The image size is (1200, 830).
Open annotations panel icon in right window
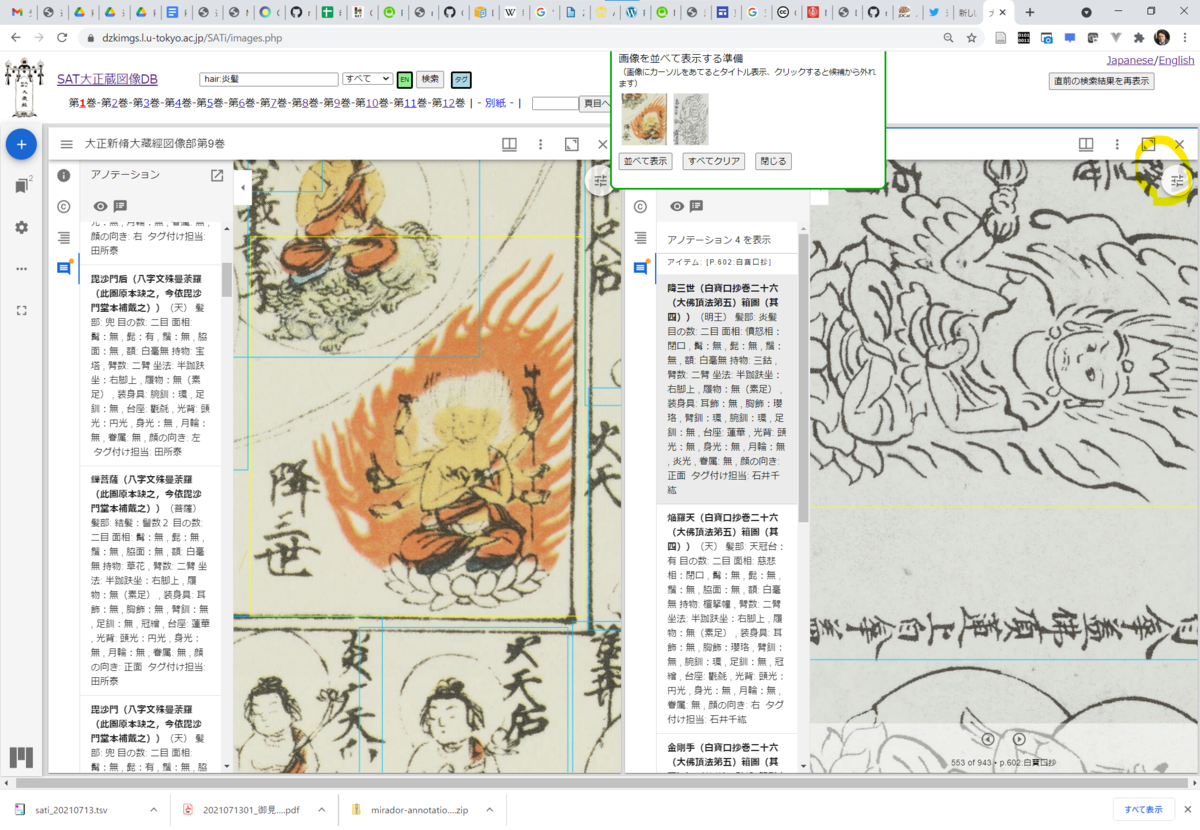[x=640, y=268]
